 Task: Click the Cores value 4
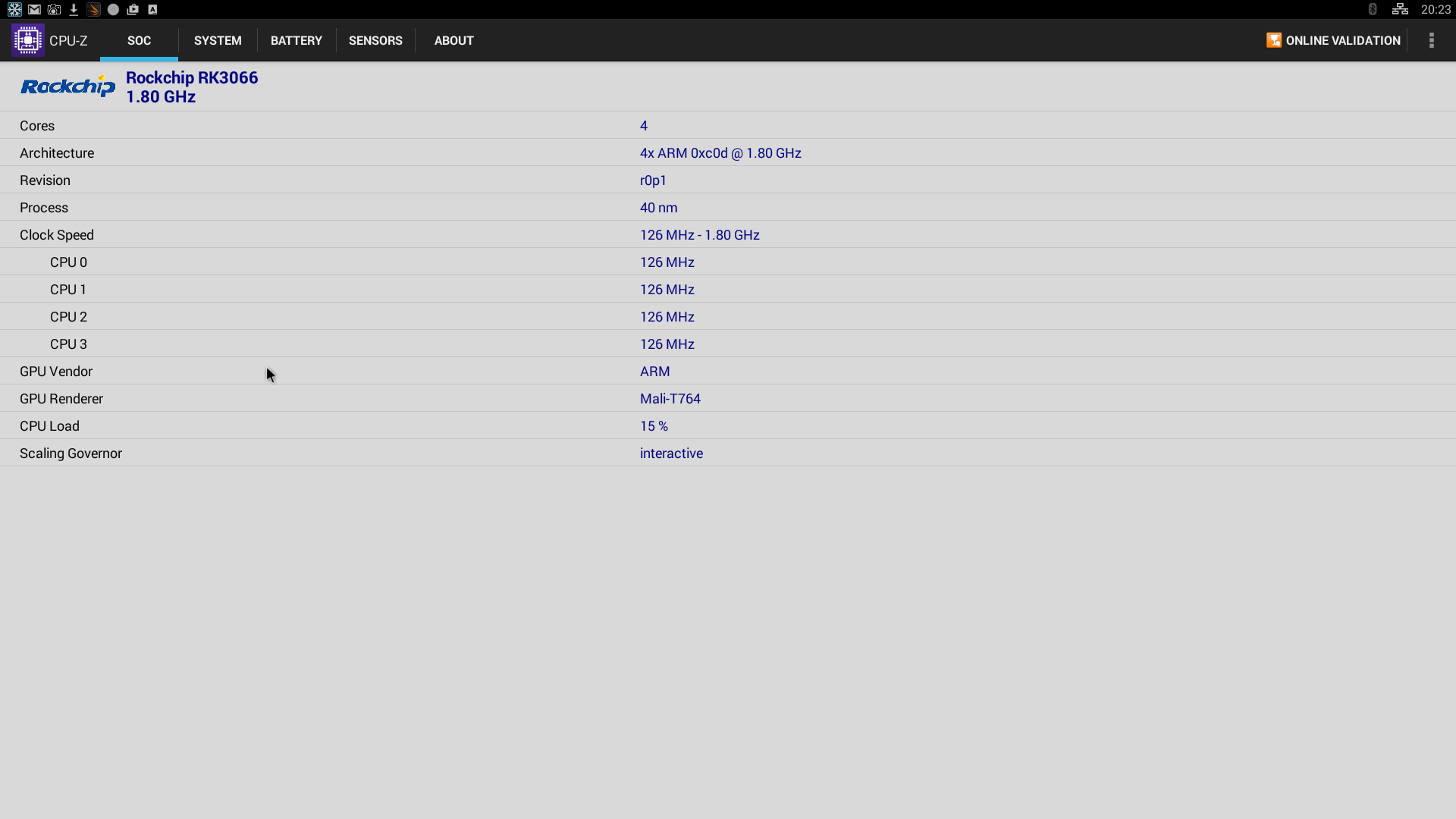click(644, 126)
